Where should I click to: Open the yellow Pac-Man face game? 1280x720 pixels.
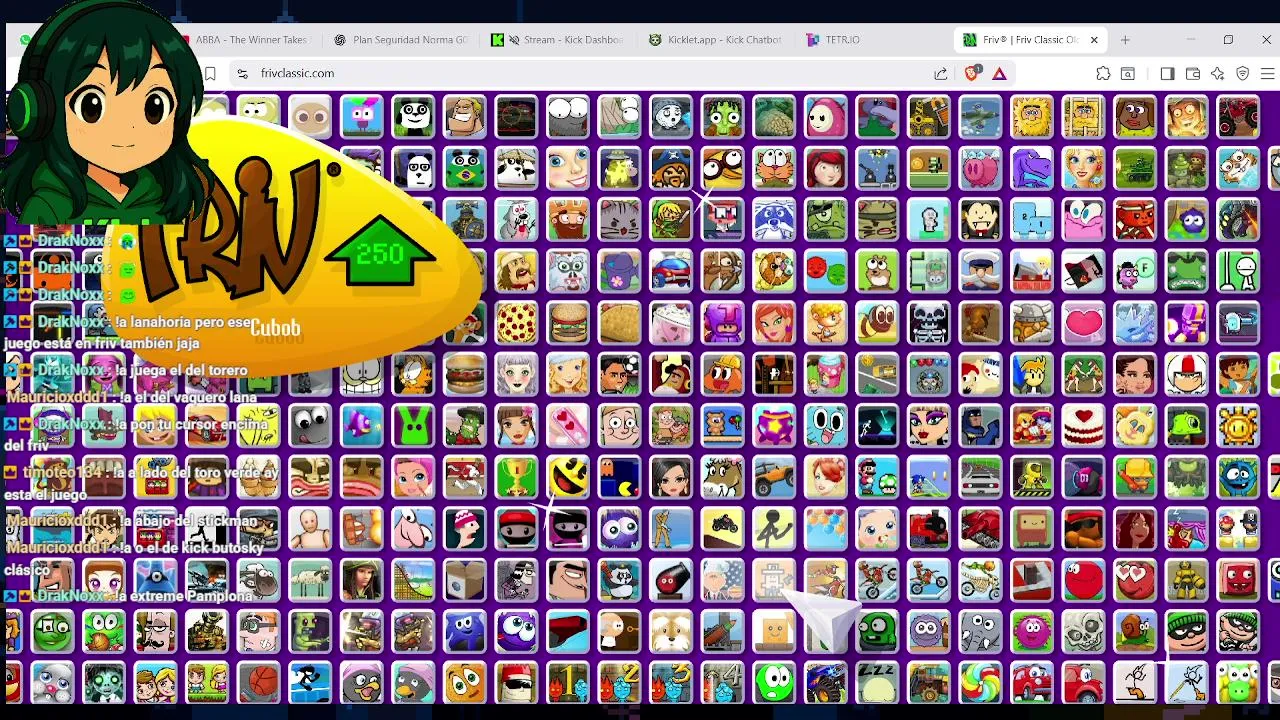pos(568,477)
